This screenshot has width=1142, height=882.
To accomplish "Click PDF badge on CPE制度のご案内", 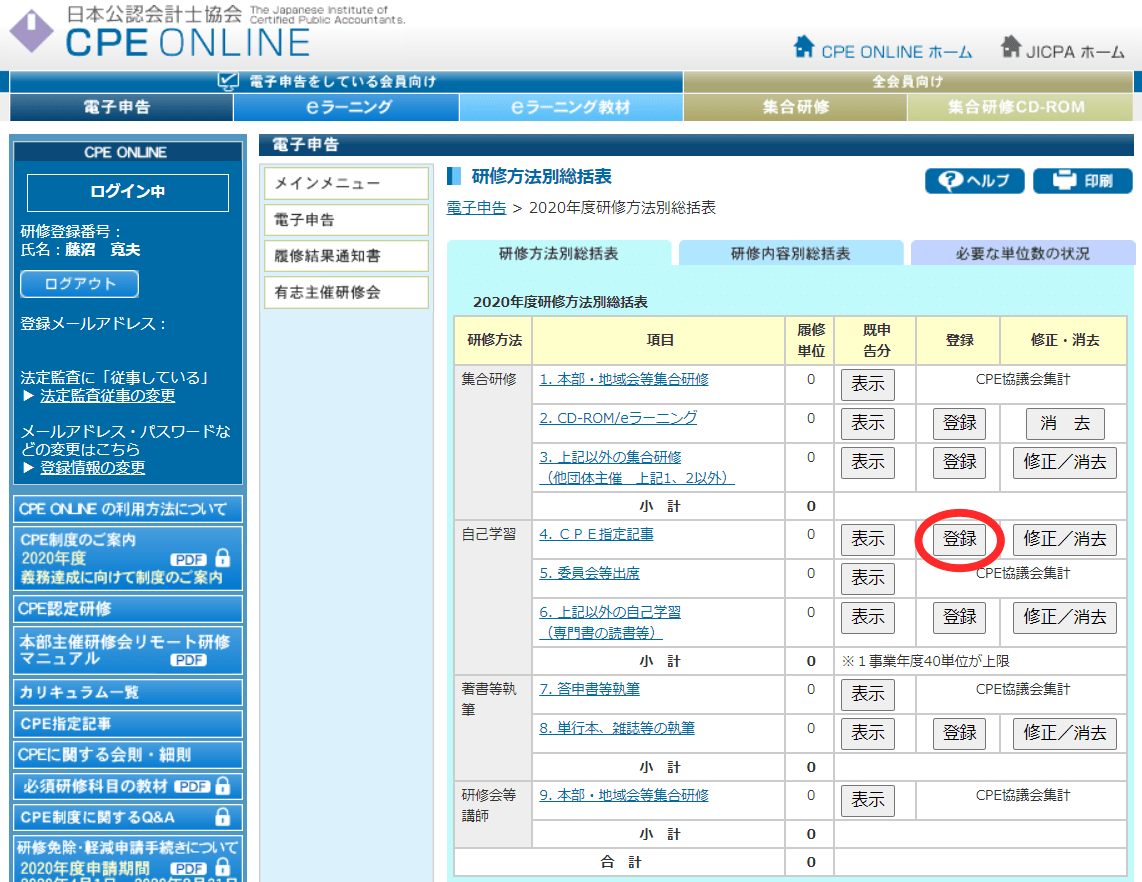I will click(x=188, y=559).
